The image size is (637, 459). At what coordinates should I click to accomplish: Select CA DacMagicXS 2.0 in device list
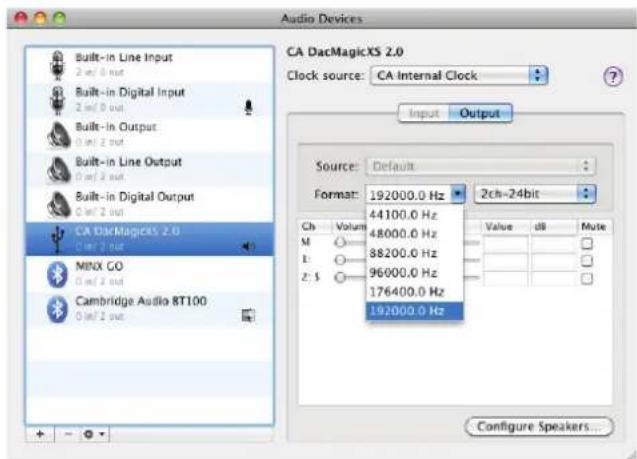pos(150,239)
